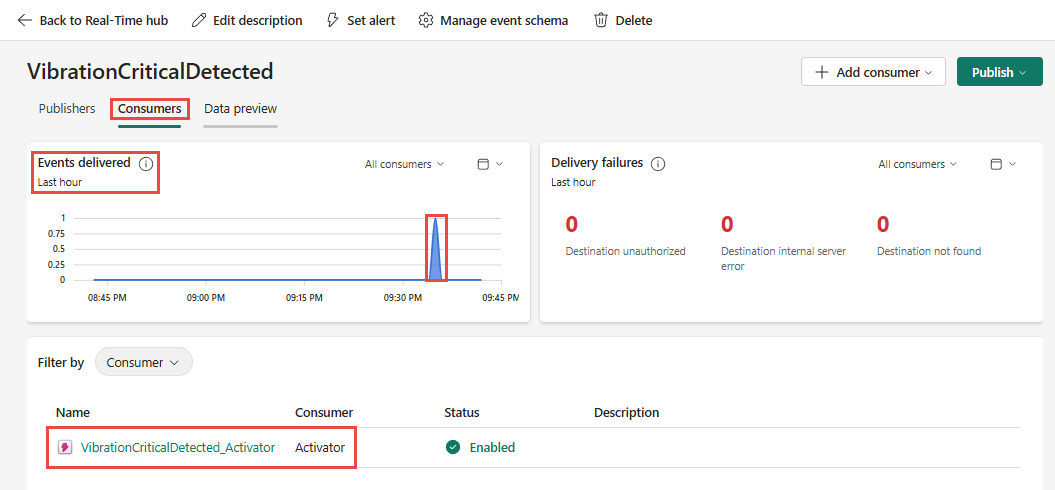The width and height of the screenshot is (1055, 490).
Task: Switch to the Data preview tab
Action: (240, 108)
